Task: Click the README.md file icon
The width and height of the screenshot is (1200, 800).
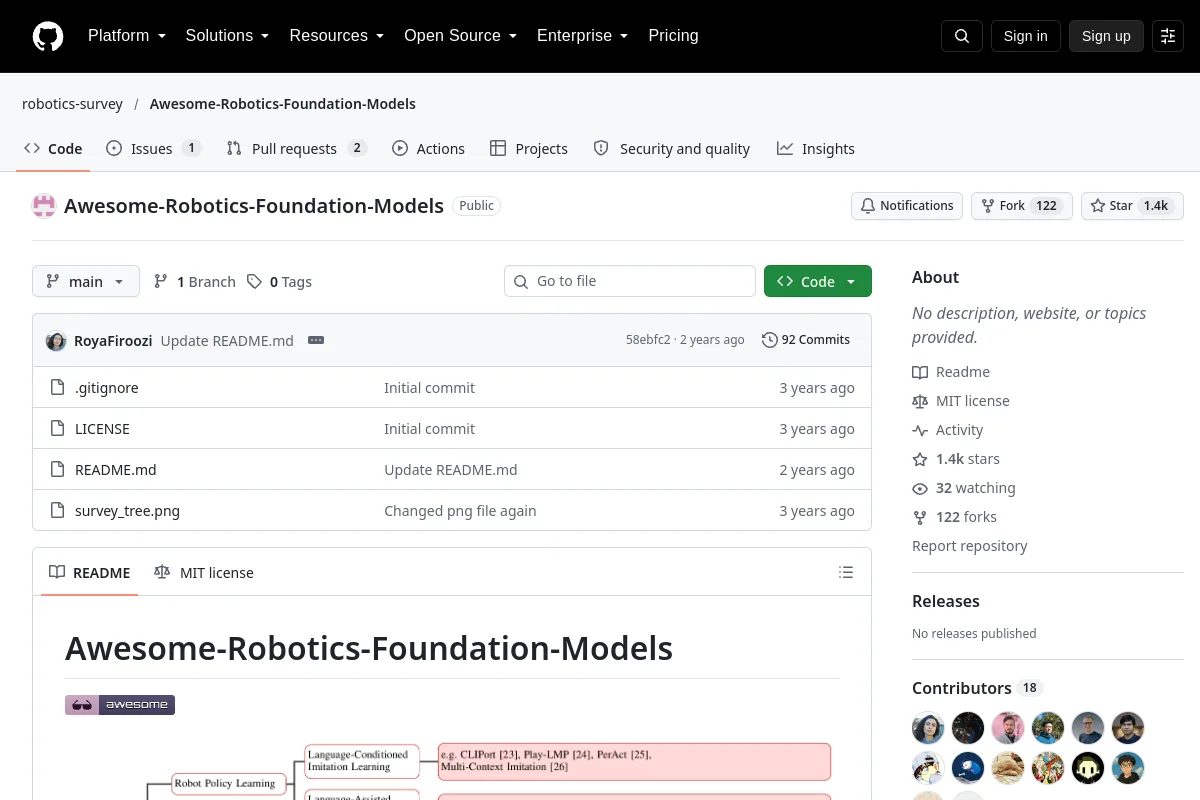Action: (x=57, y=470)
